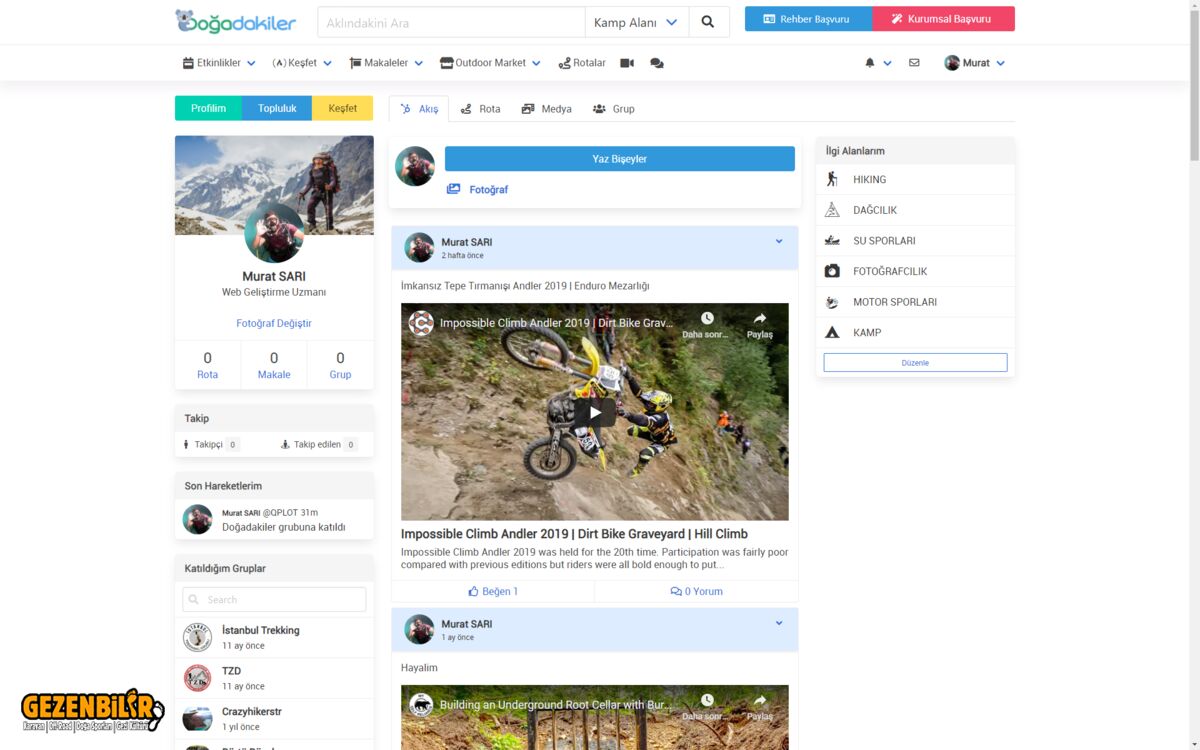This screenshot has width=1200, height=750.
Task: Click the Düzenle button under İlgi Alanlarım
Action: pos(915,363)
